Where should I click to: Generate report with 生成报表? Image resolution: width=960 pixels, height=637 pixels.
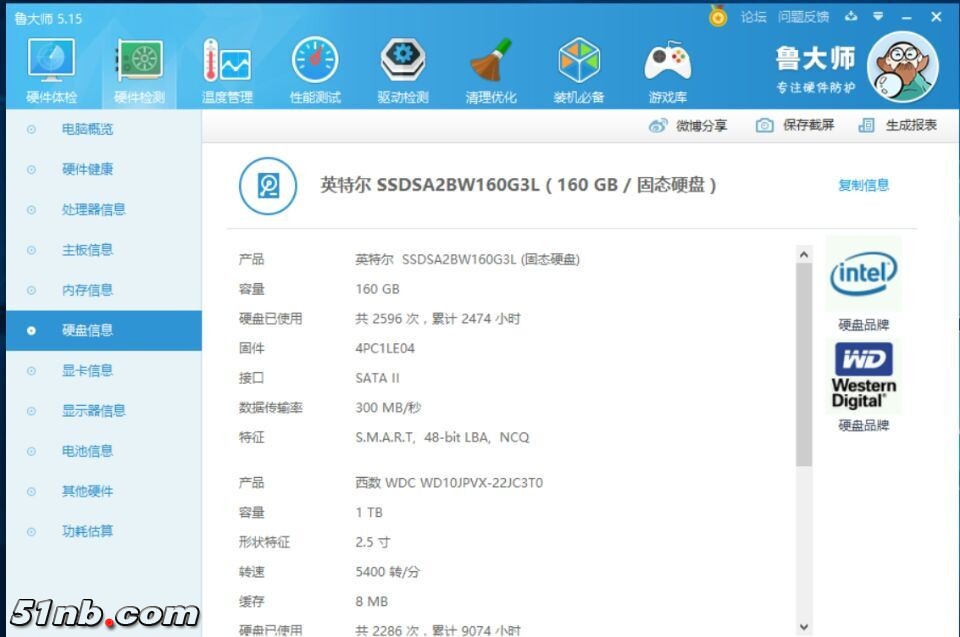coord(898,126)
